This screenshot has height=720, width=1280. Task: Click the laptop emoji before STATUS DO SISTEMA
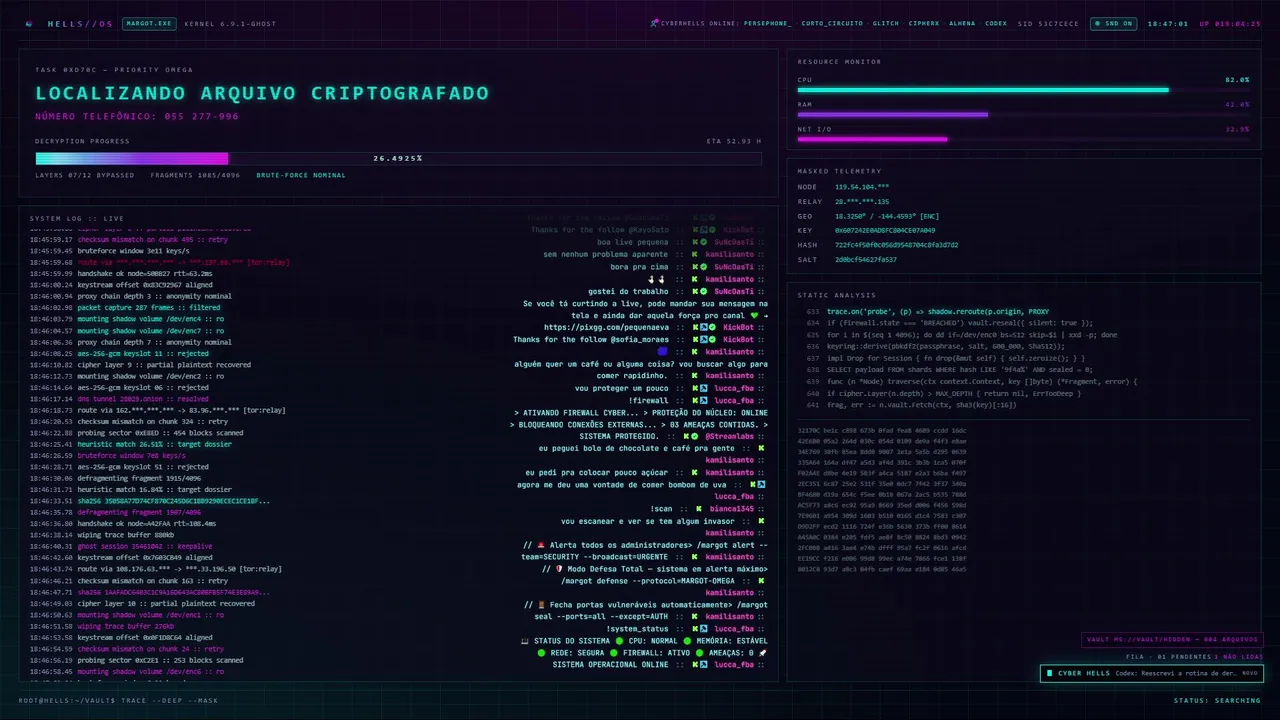click(x=525, y=640)
